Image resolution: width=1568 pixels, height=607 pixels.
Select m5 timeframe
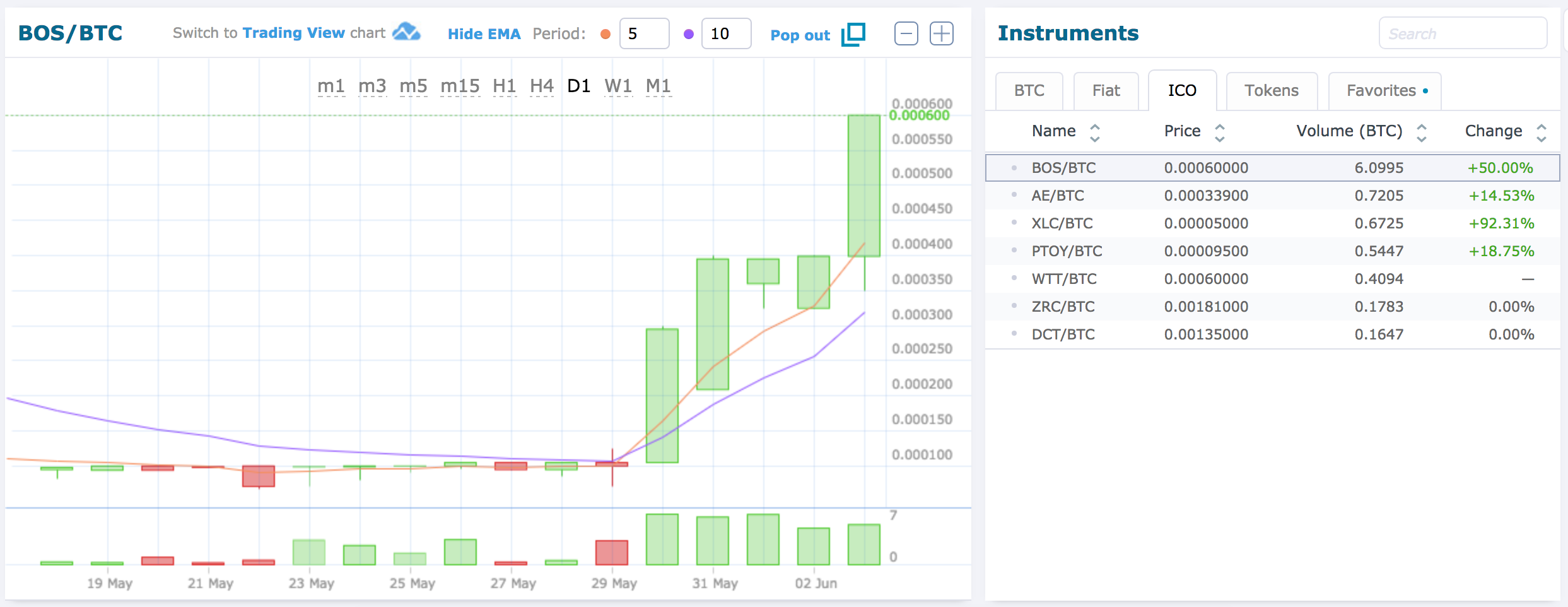point(413,86)
